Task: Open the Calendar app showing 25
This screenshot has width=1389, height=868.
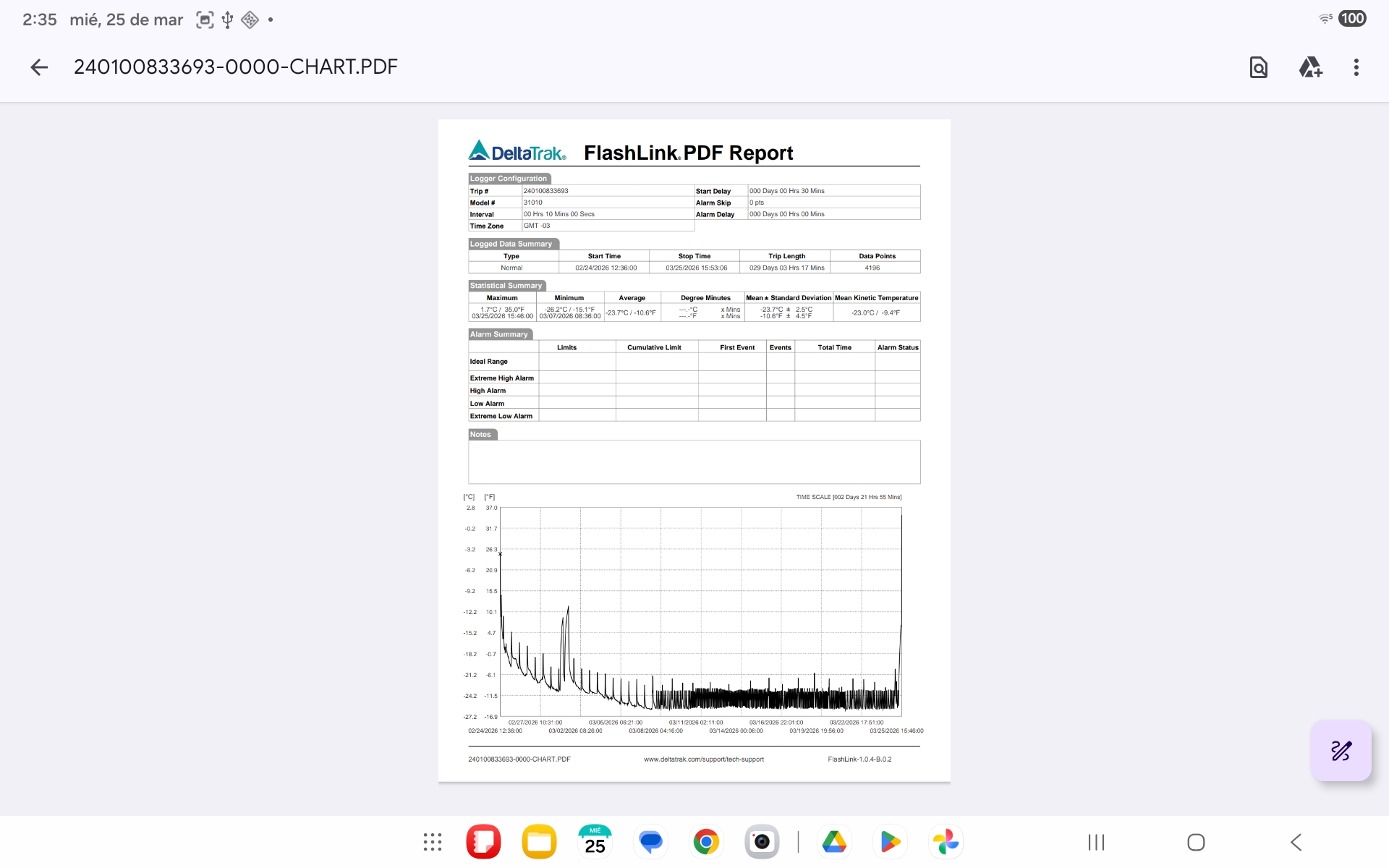Action: click(x=595, y=842)
